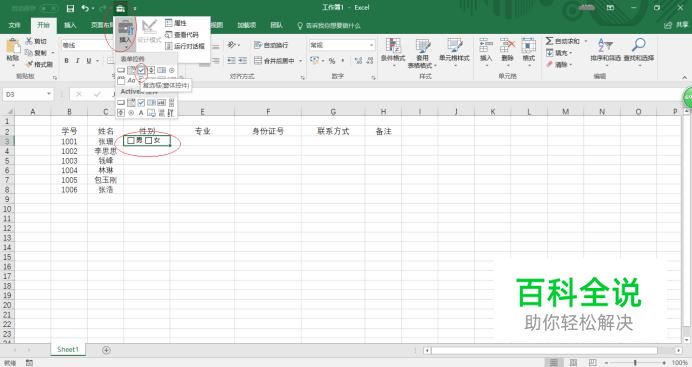Screen dimensions: 692x367
Task: Insert the form control checkbox
Action: click(141, 70)
